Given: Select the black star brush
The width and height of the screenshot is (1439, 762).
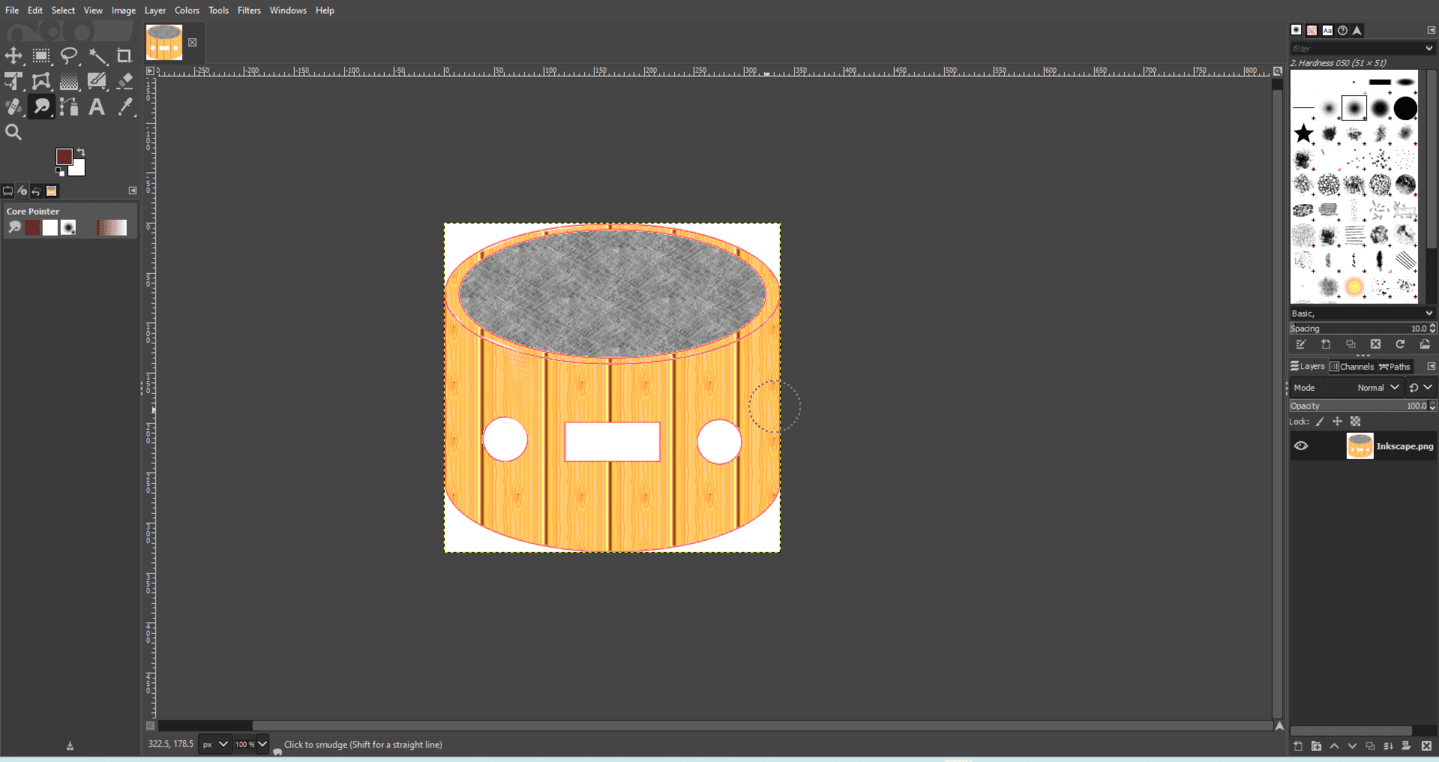Looking at the screenshot, I should (x=1303, y=133).
